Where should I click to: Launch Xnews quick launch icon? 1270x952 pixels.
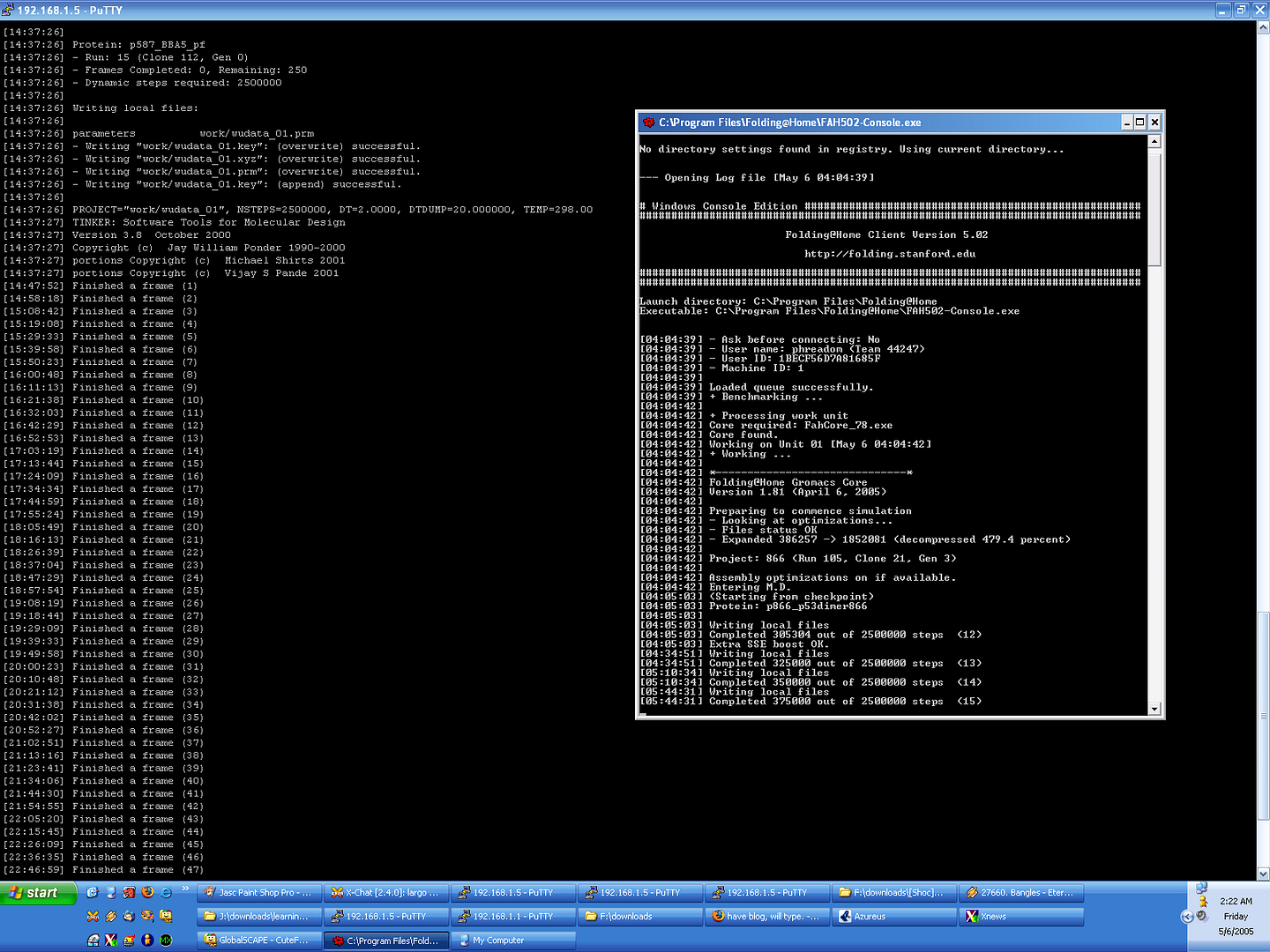click(111, 940)
